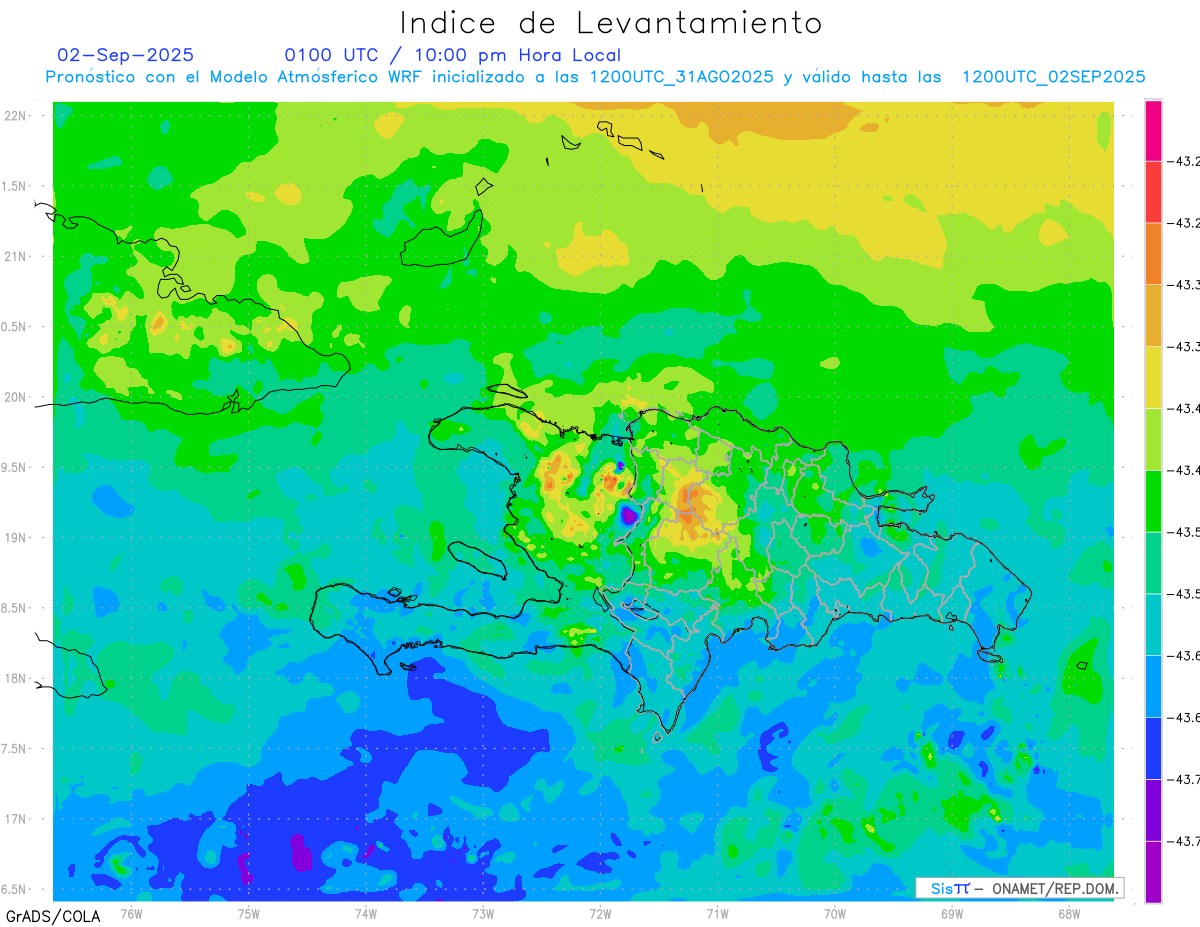The width and height of the screenshot is (1200, 927).
Task: Click the '17N' latitude label
Action: 16,819
